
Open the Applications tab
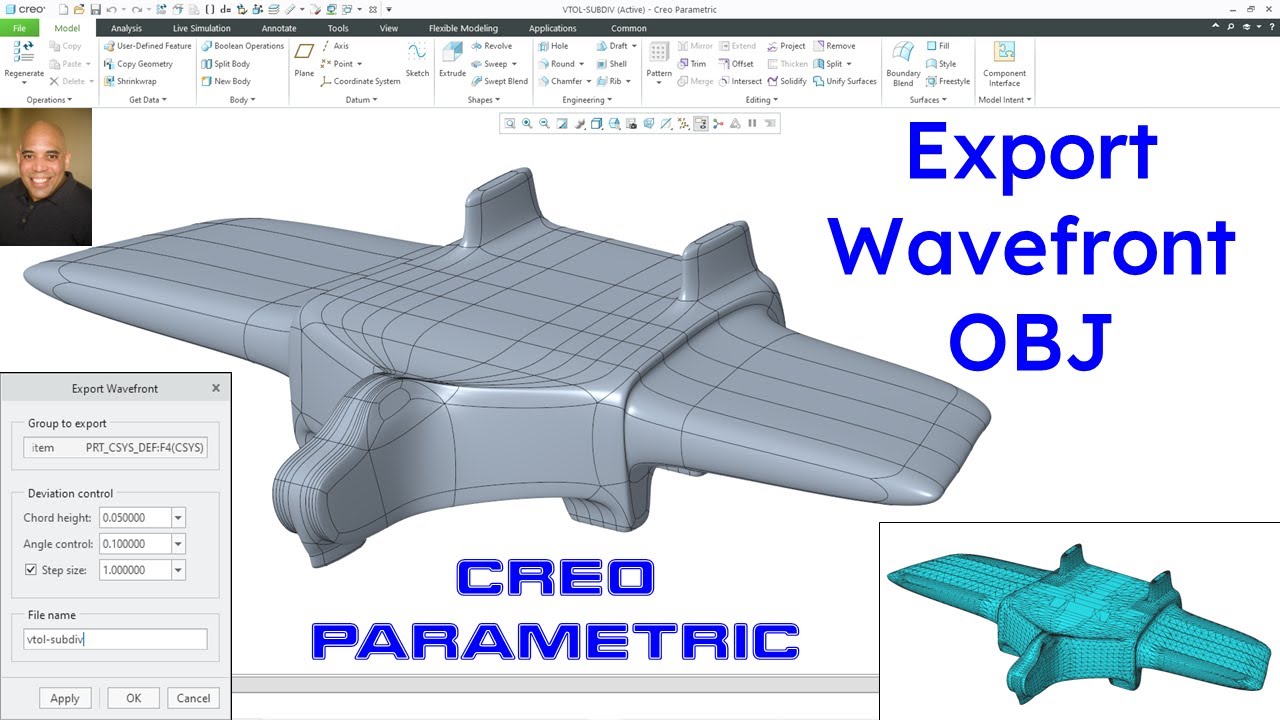coord(553,28)
